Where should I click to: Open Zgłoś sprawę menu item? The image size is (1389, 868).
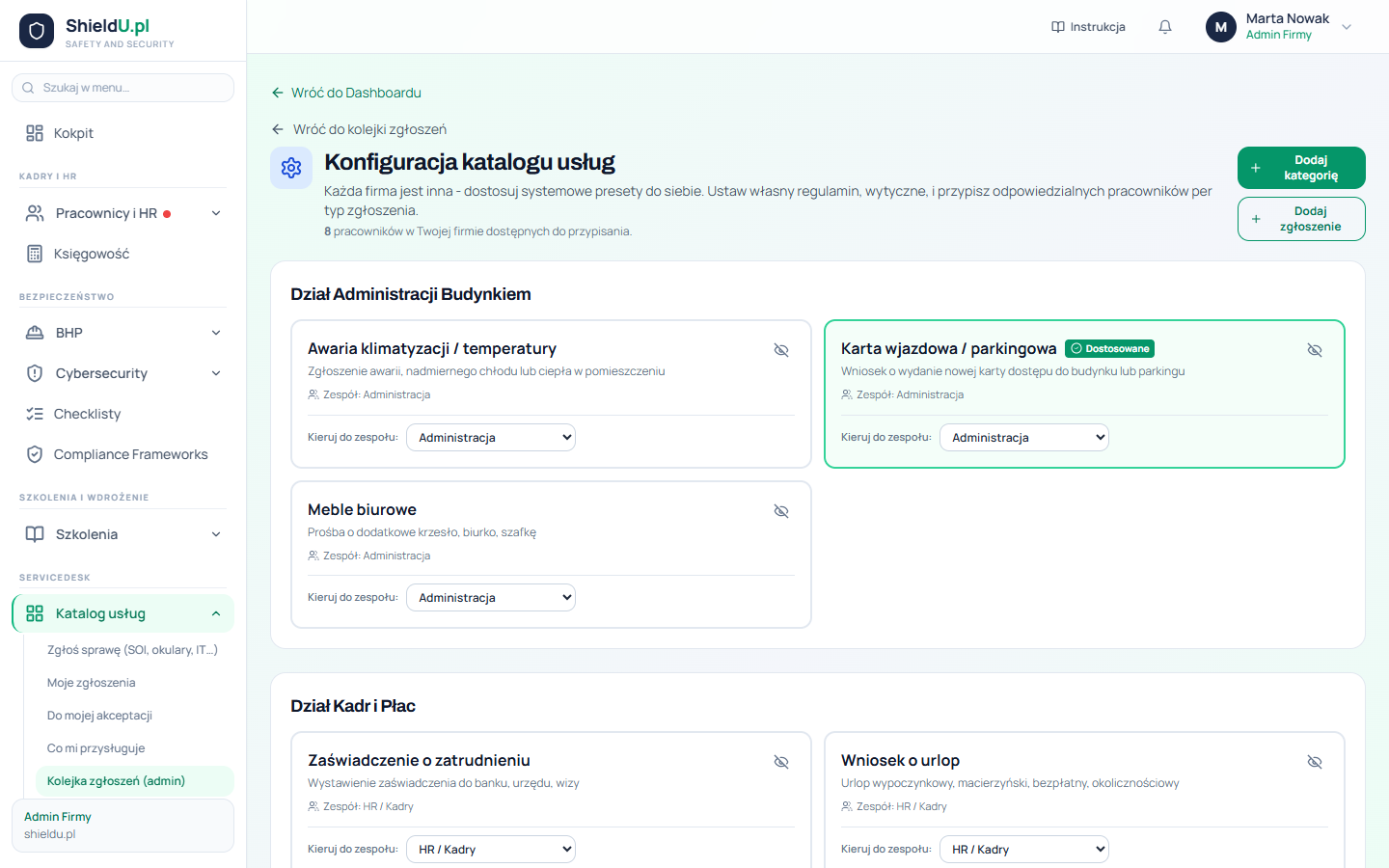[134, 650]
